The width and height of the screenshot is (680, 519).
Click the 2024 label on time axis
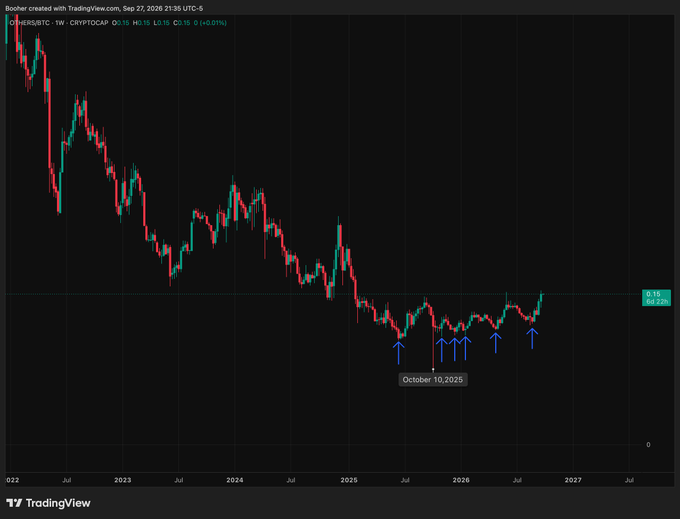pos(235,480)
